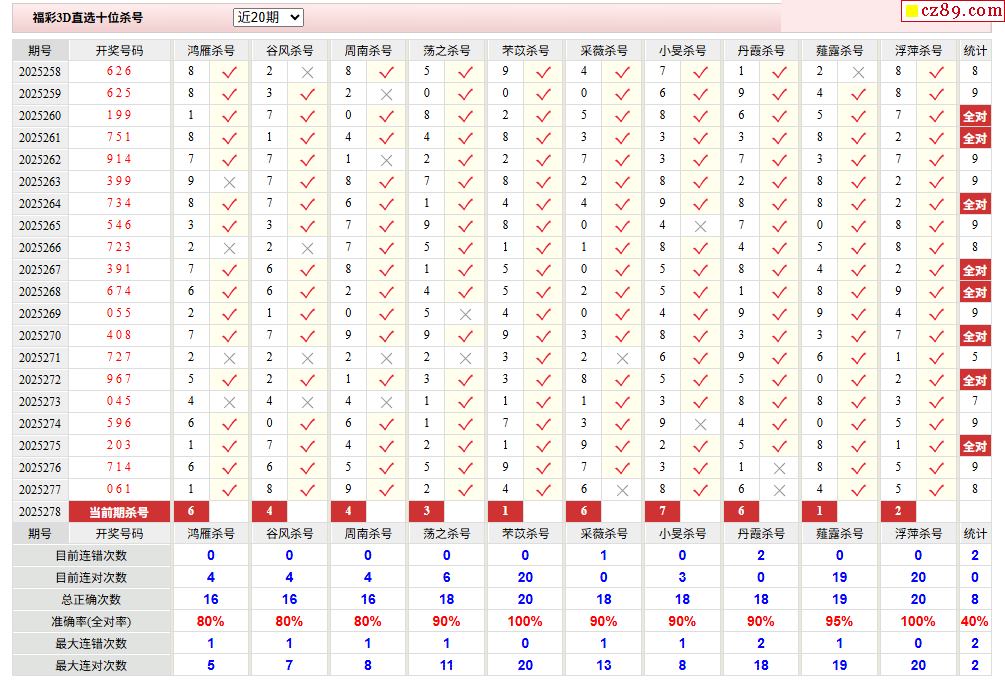The width and height of the screenshot is (1005, 686).
Task: Open the 近20期 period range dropdown
Action: [x=268, y=17]
